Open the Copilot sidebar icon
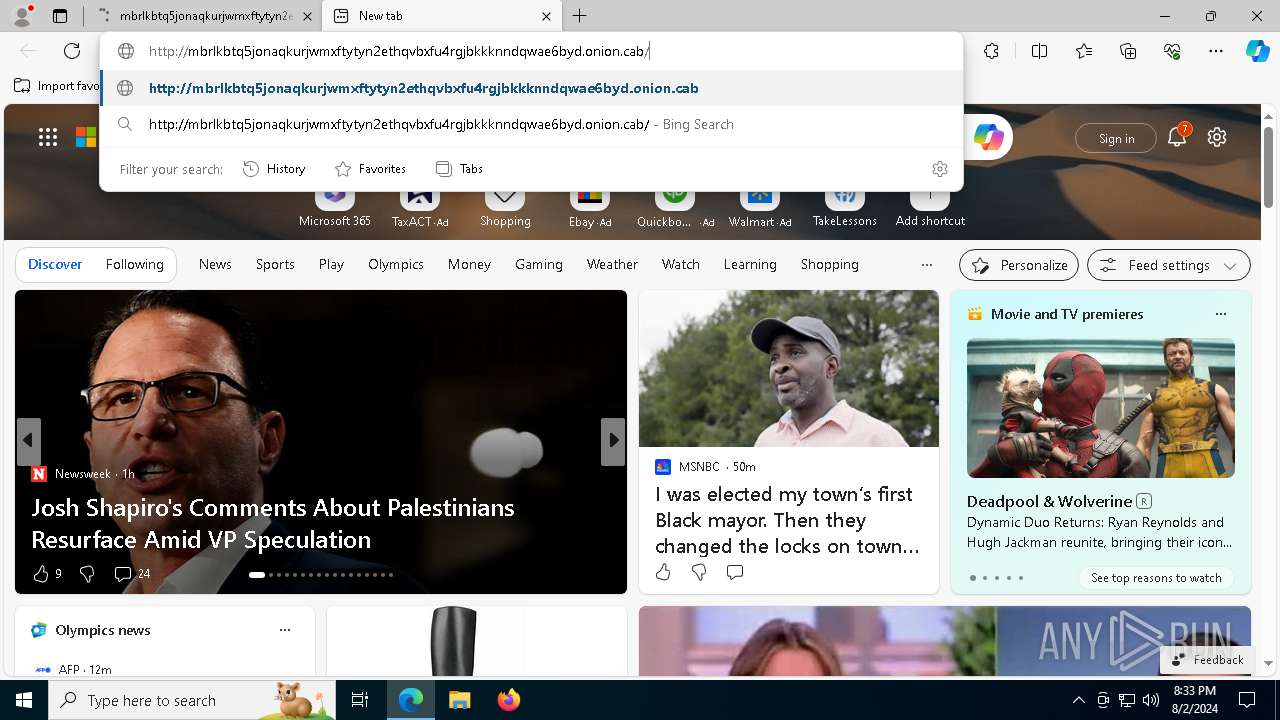The image size is (1280, 720). point(1257,51)
